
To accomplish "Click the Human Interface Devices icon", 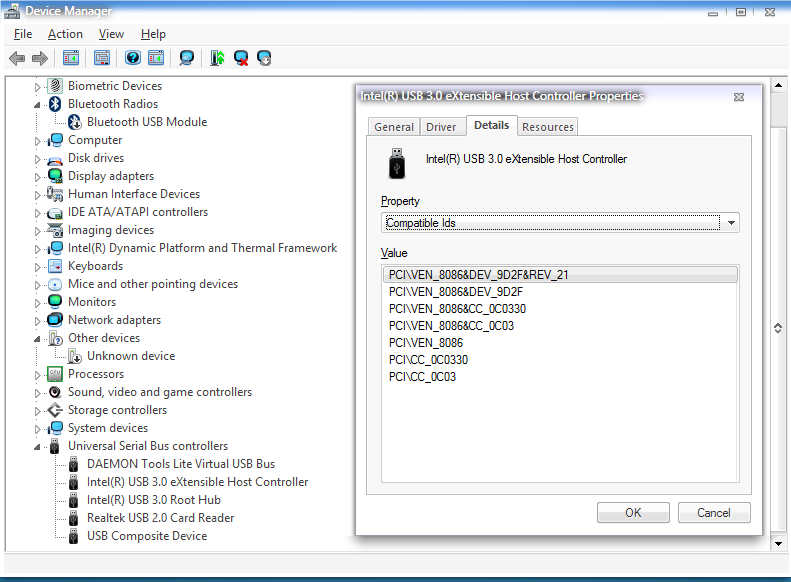I will click(x=55, y=194).
